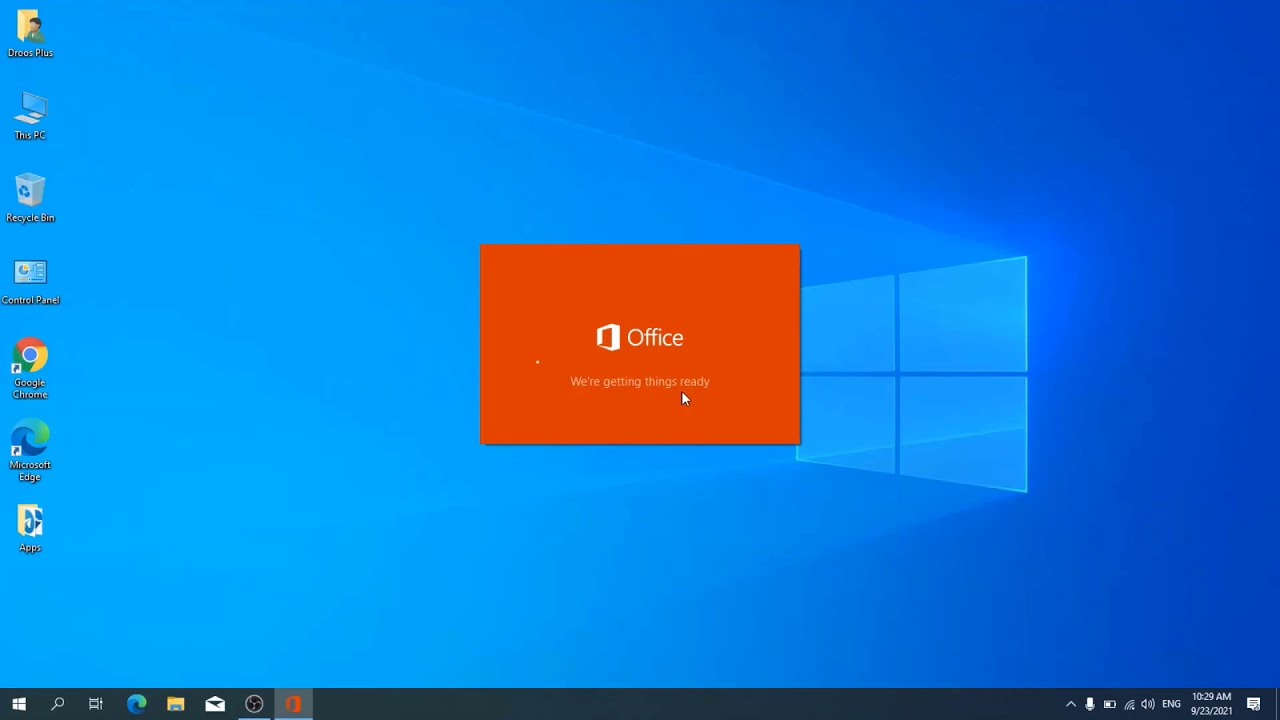The image size is (1280, 720).
Task: Open the battery status tray icon
Action: [1110, 704]
